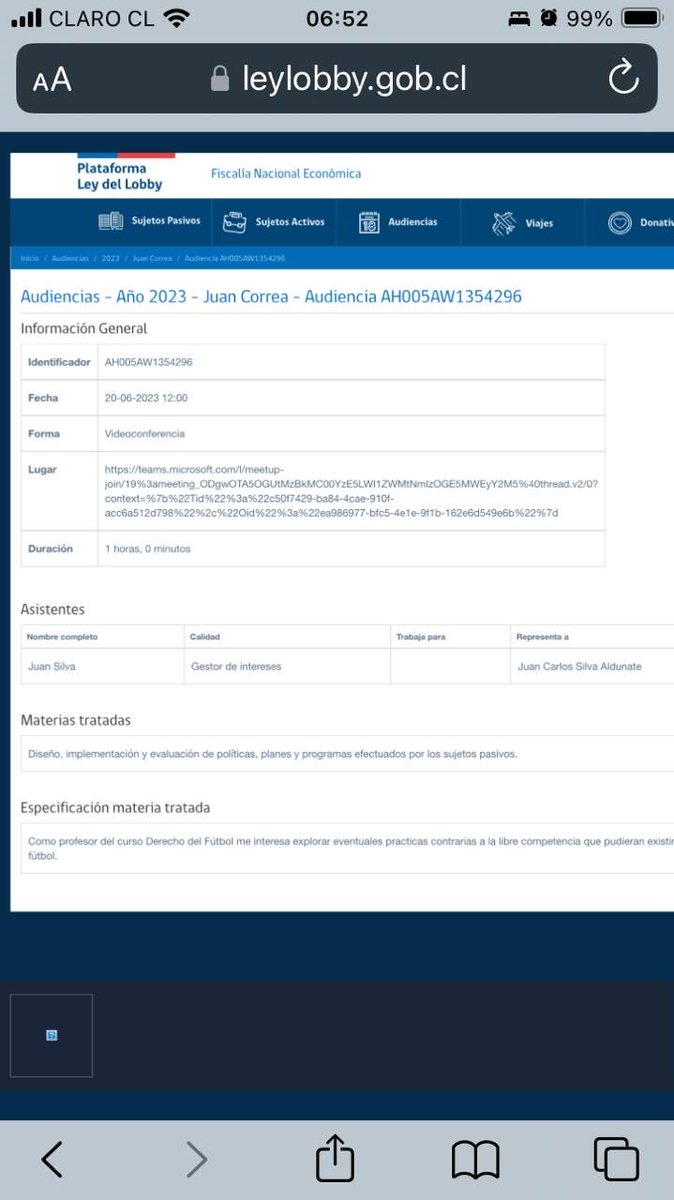Image resolution: width=674 pixels, height=1200 pixels.
Task: Click the Sujetos Activos briefcase icon
Action: pyautogui.click(x=234, y=222)
